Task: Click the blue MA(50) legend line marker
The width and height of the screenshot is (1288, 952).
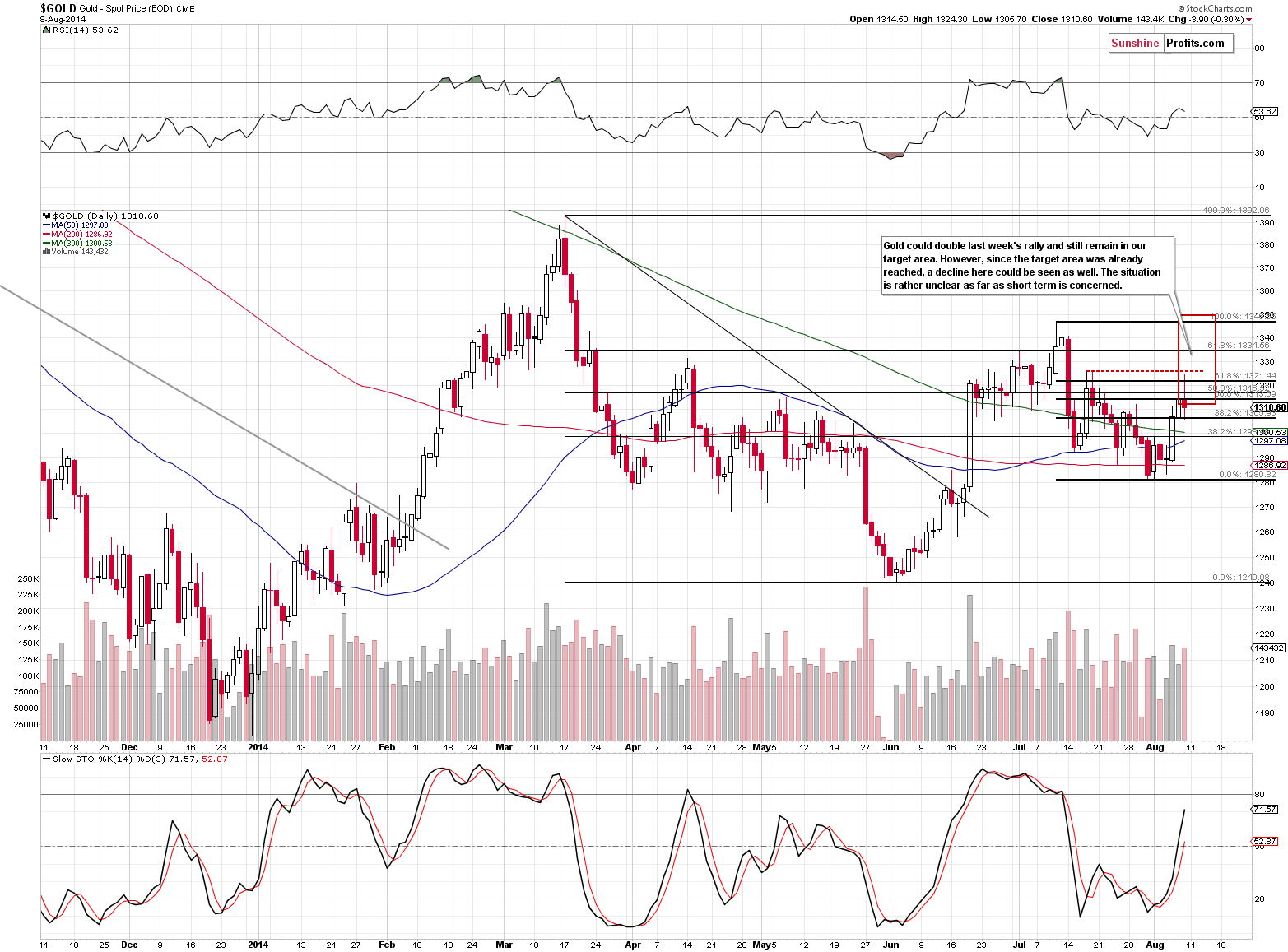Action: click(x=46, y=225)
